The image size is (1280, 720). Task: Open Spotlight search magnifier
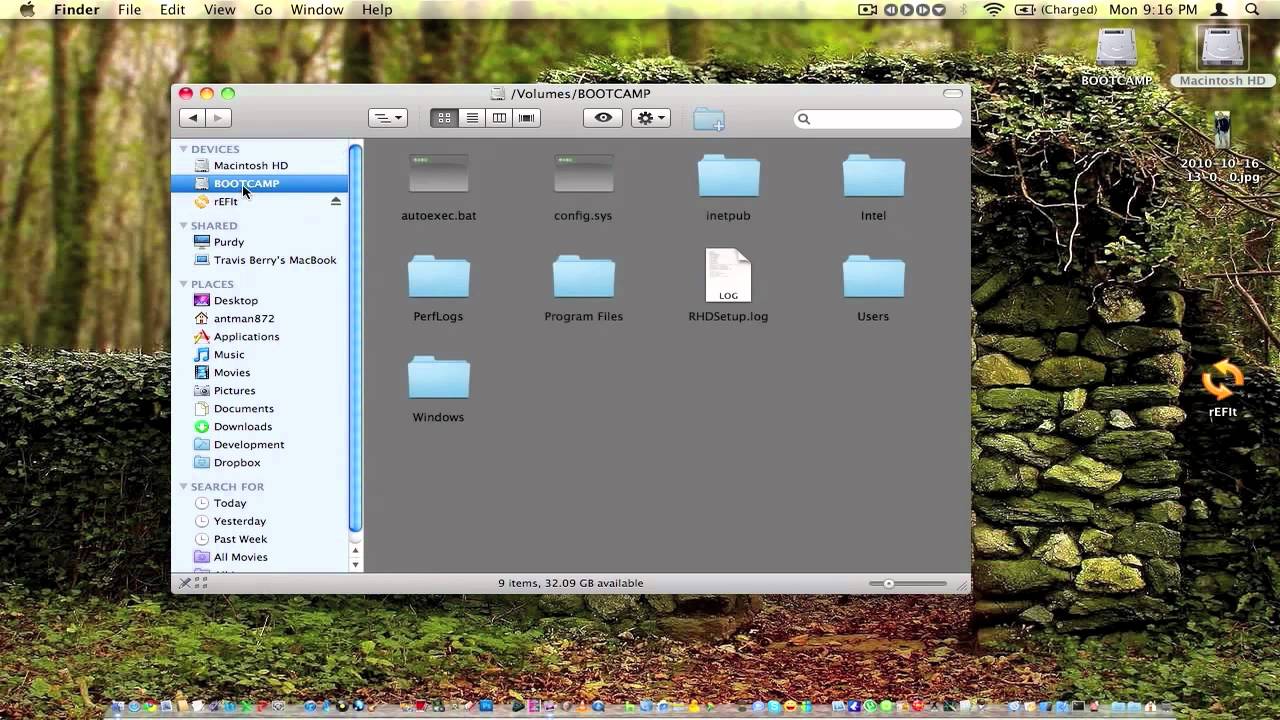[1252, 10]
